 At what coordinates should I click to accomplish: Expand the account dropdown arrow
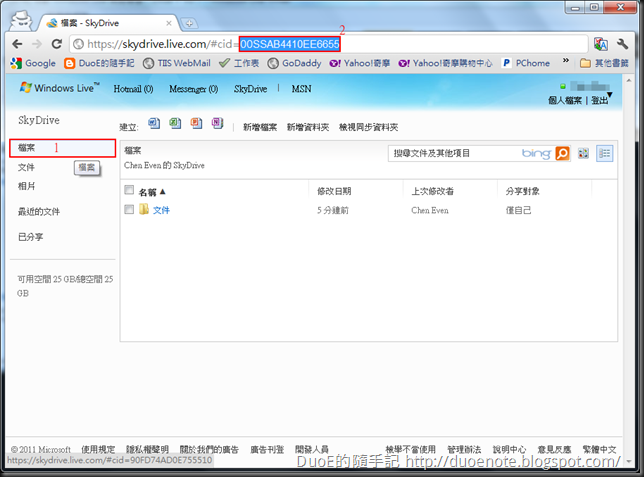[610, 95]
